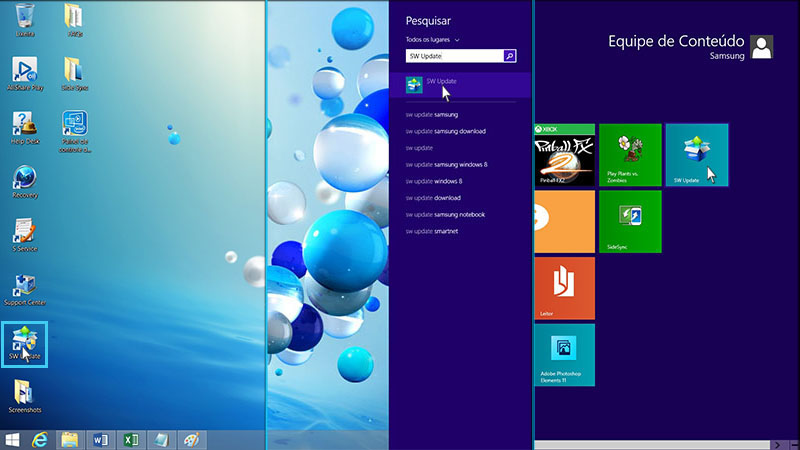Launch the Recovery desktop shortcut
Screen dimensions: 800x450
pyautogui.click(x=24, y=181)
